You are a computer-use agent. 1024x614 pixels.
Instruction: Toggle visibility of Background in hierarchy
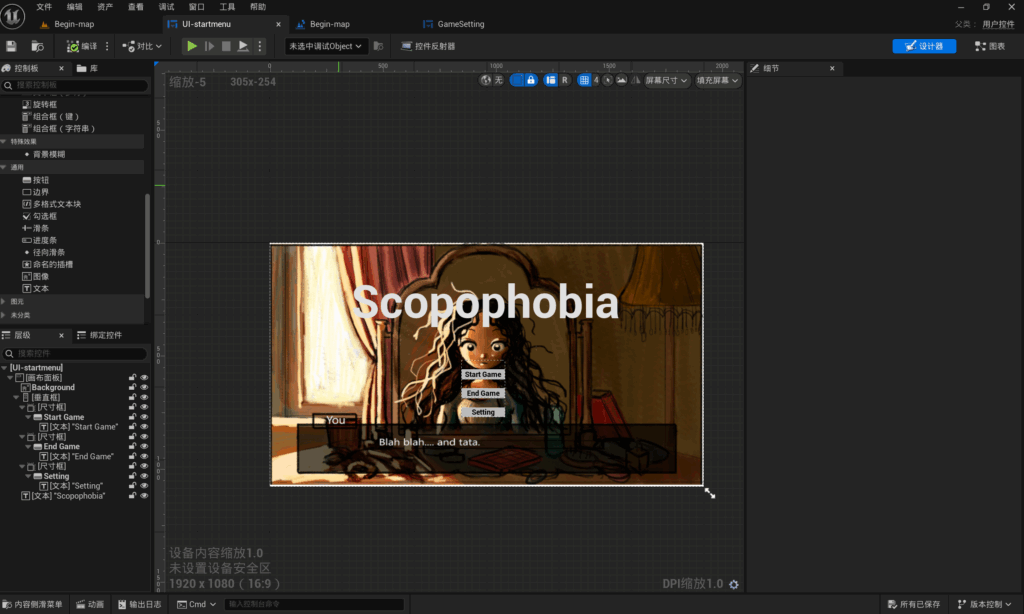pyautogui.click(x=144, y=387)
